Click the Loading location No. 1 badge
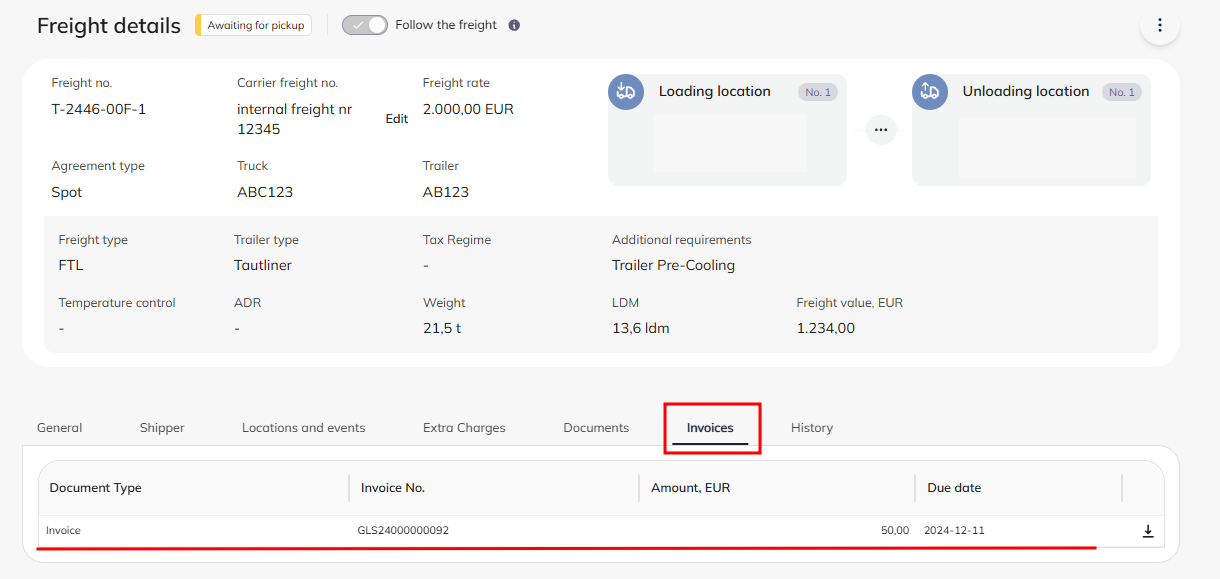 pyautogui.click(x=818, y=92)
